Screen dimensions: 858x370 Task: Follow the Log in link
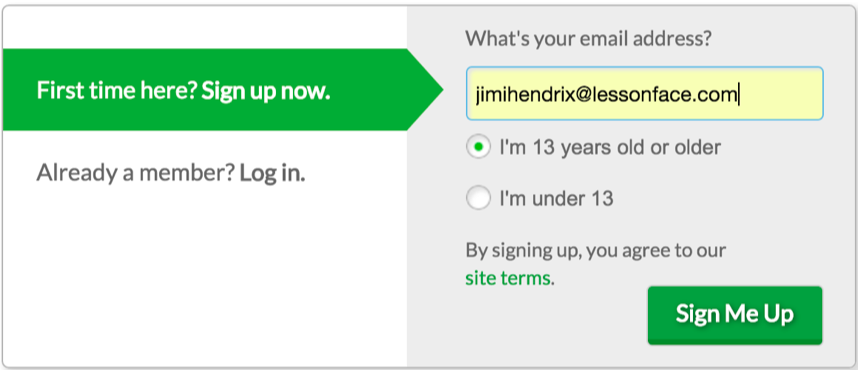[272, 173]
